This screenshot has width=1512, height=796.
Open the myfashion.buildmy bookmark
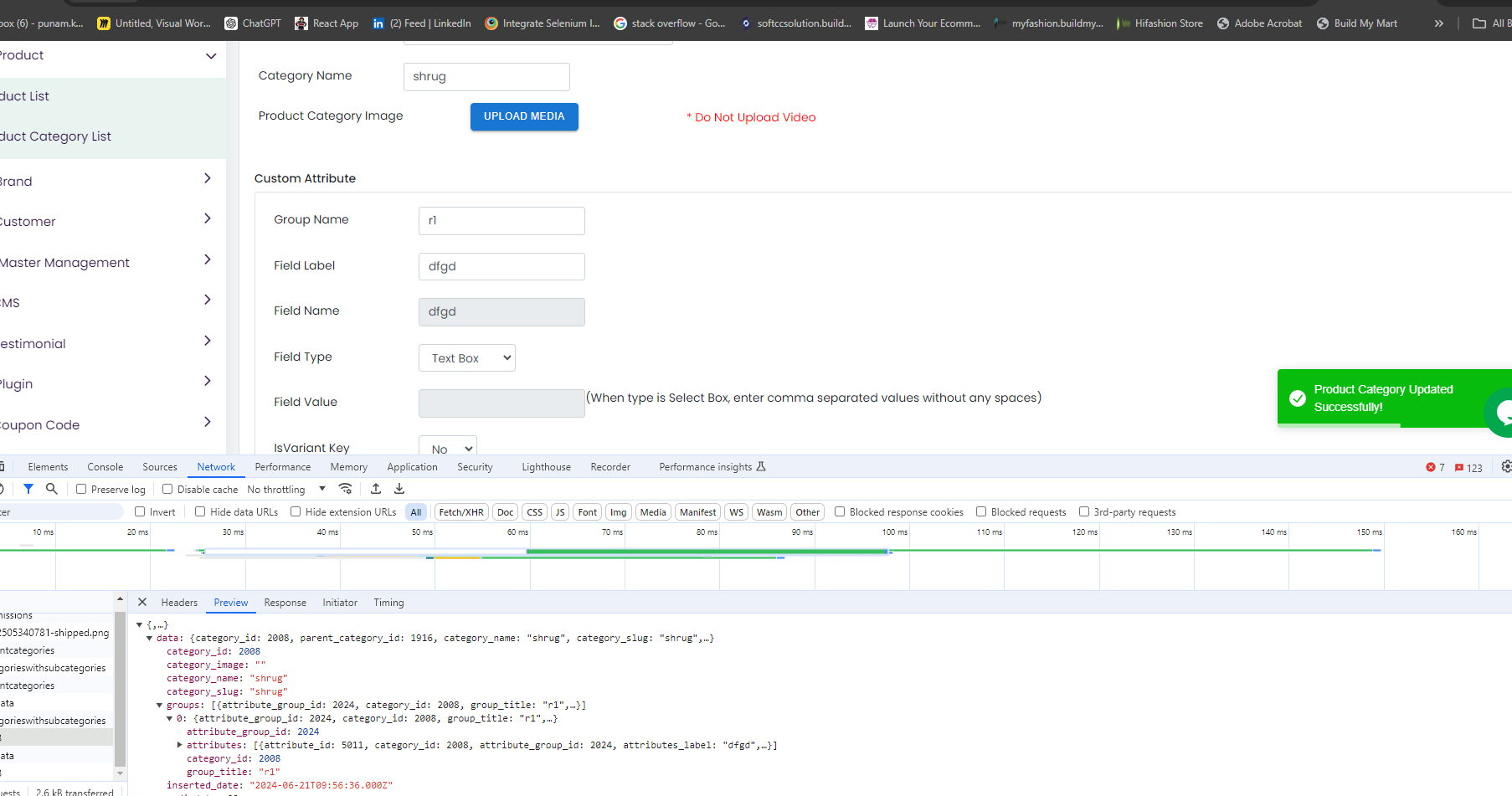(x=1048, y=23)
